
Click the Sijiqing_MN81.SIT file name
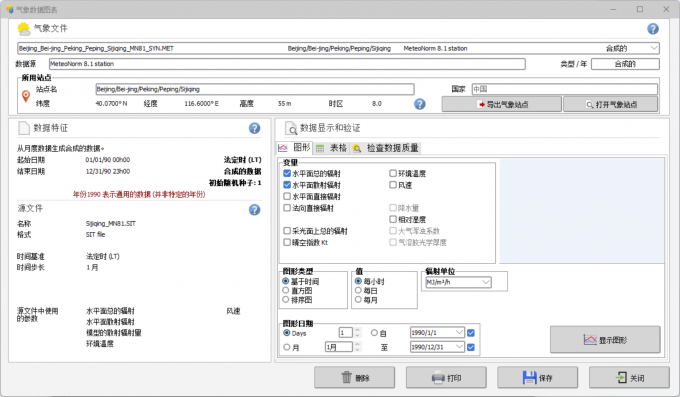(111, 223)
